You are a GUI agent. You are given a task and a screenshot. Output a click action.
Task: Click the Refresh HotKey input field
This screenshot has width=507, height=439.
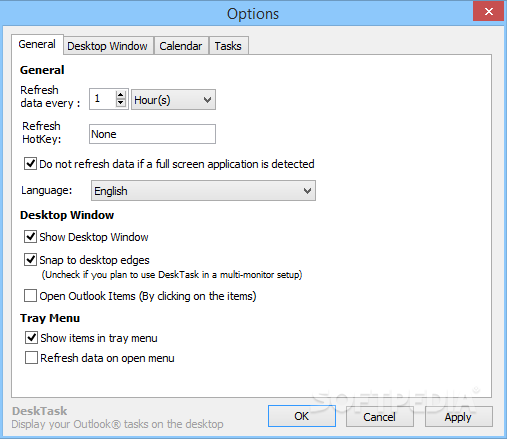pyautogui.click(x=152, y=134)
